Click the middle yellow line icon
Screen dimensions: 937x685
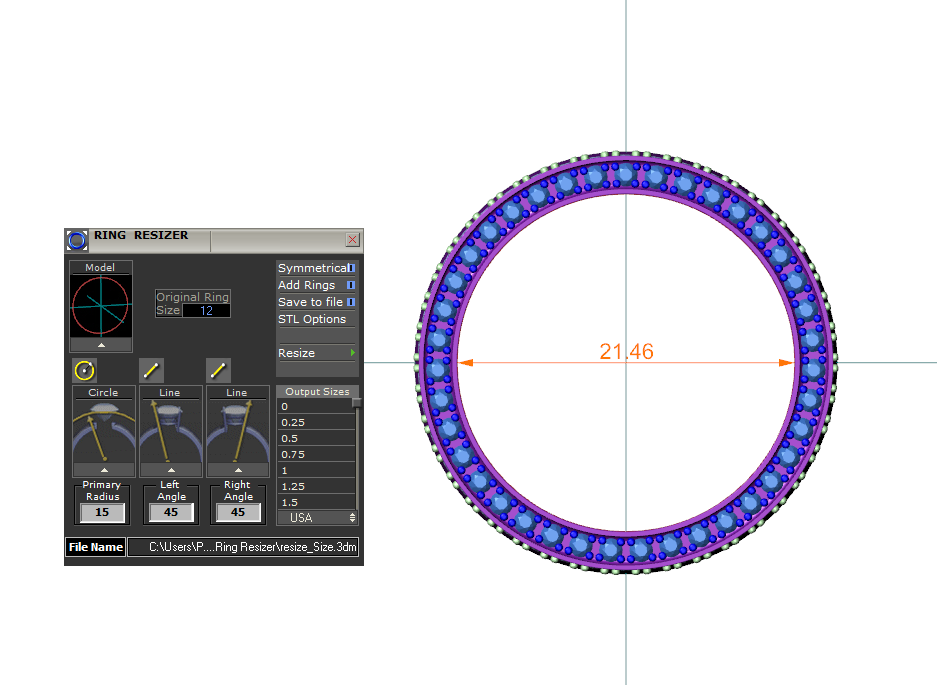click(151, 370)
